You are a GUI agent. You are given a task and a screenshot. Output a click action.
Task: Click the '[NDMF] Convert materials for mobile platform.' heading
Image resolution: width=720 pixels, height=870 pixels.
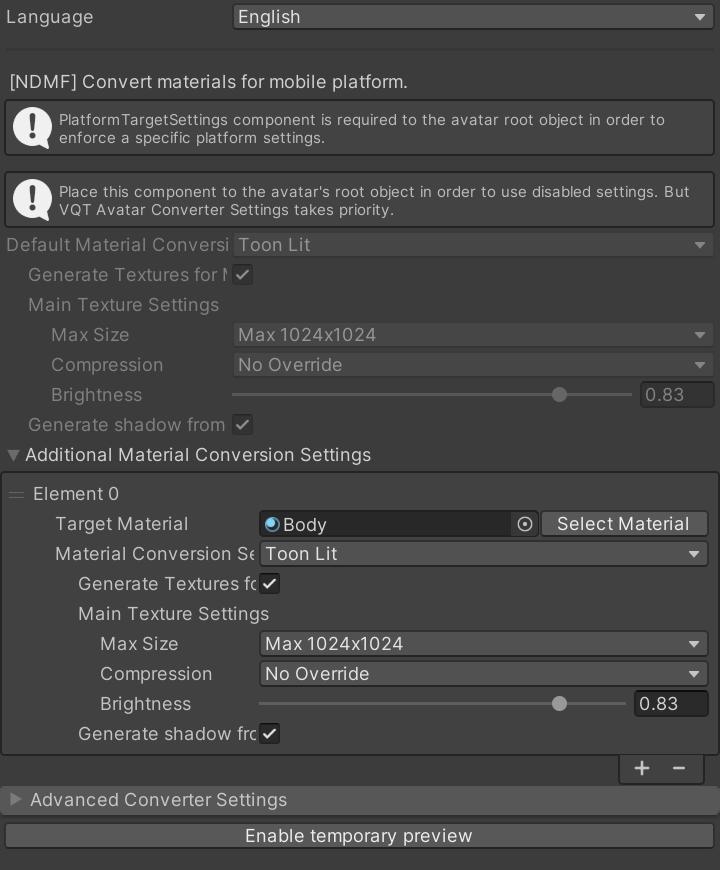click(x=209, y=82)
